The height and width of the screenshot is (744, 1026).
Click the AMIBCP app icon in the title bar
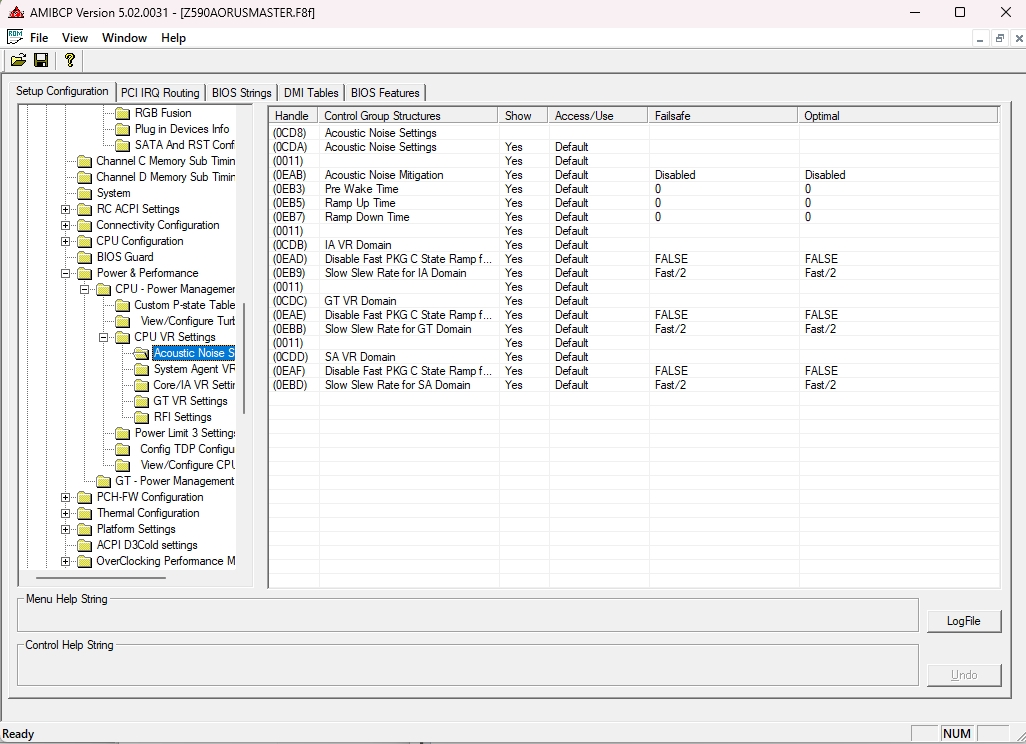click(x=16, y=12)
